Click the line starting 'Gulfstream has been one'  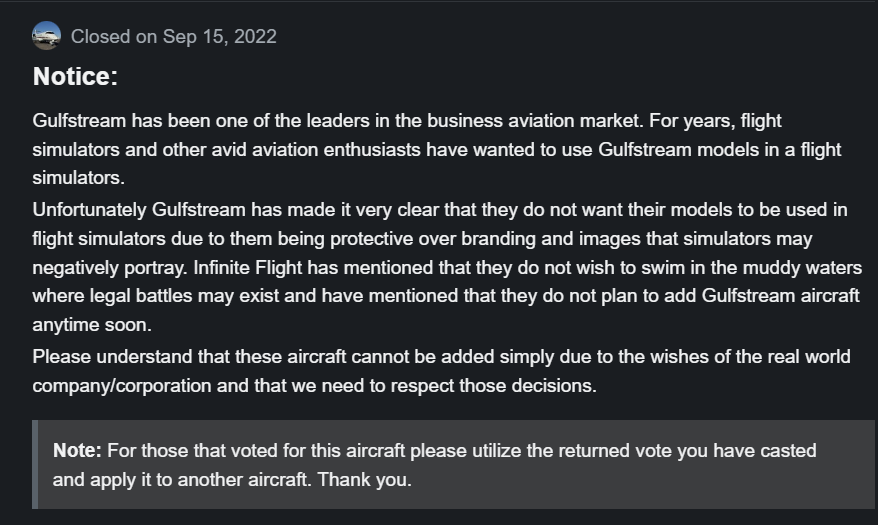(407, 121)
